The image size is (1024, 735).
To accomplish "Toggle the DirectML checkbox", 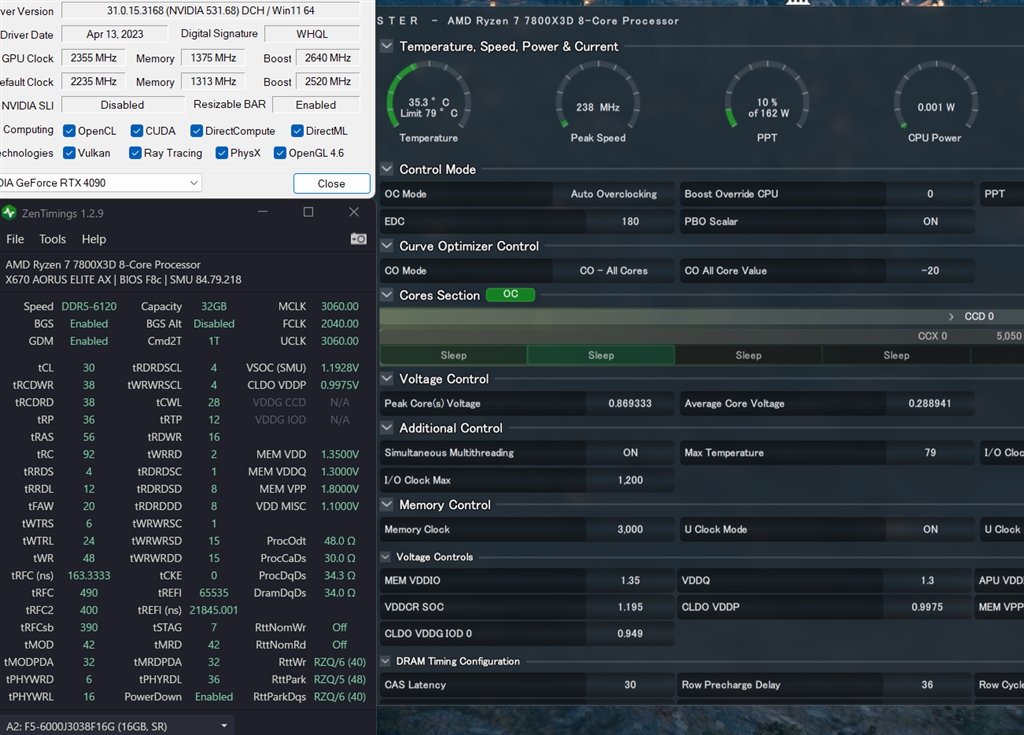I will [x=297, y=131].
